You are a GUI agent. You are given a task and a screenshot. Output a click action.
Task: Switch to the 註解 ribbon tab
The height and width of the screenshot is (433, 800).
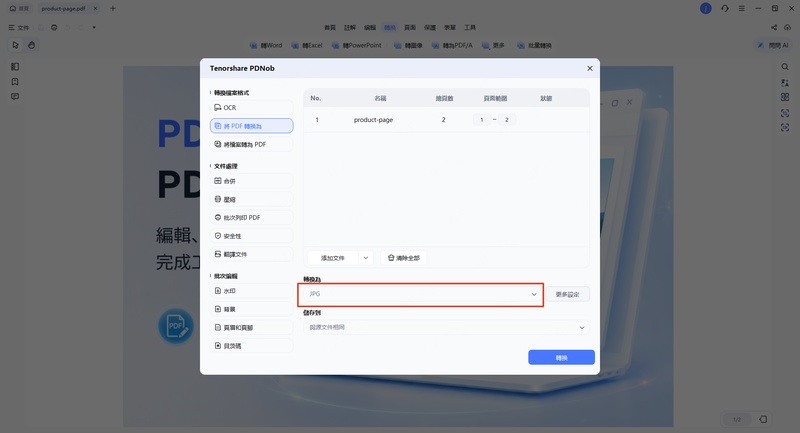(349, 28)
